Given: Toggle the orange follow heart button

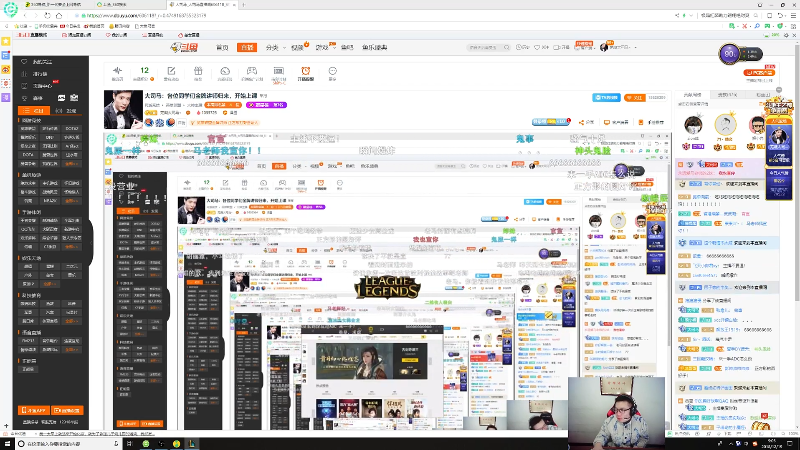Looking at the screenshot, I should pos(635,97).
